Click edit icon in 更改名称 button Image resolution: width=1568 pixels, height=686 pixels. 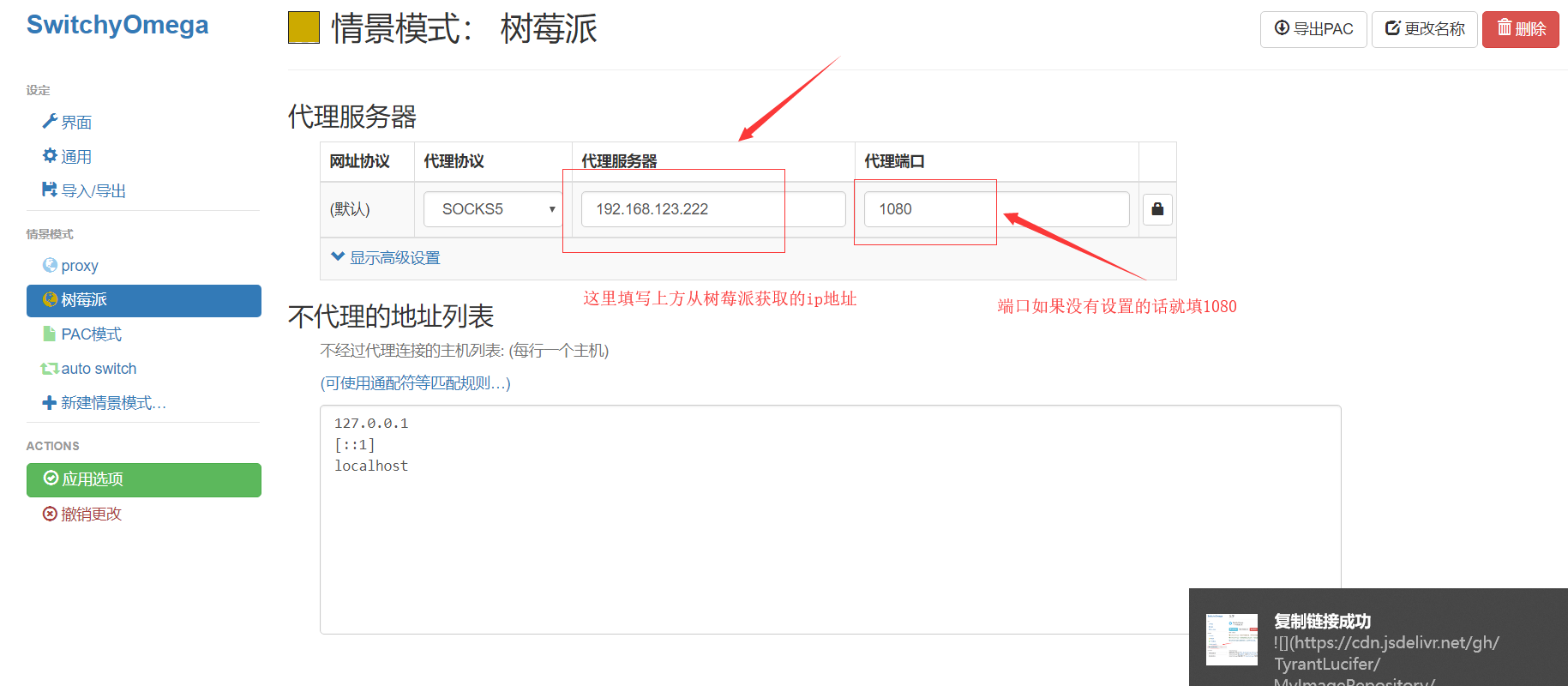point(1393,28)
